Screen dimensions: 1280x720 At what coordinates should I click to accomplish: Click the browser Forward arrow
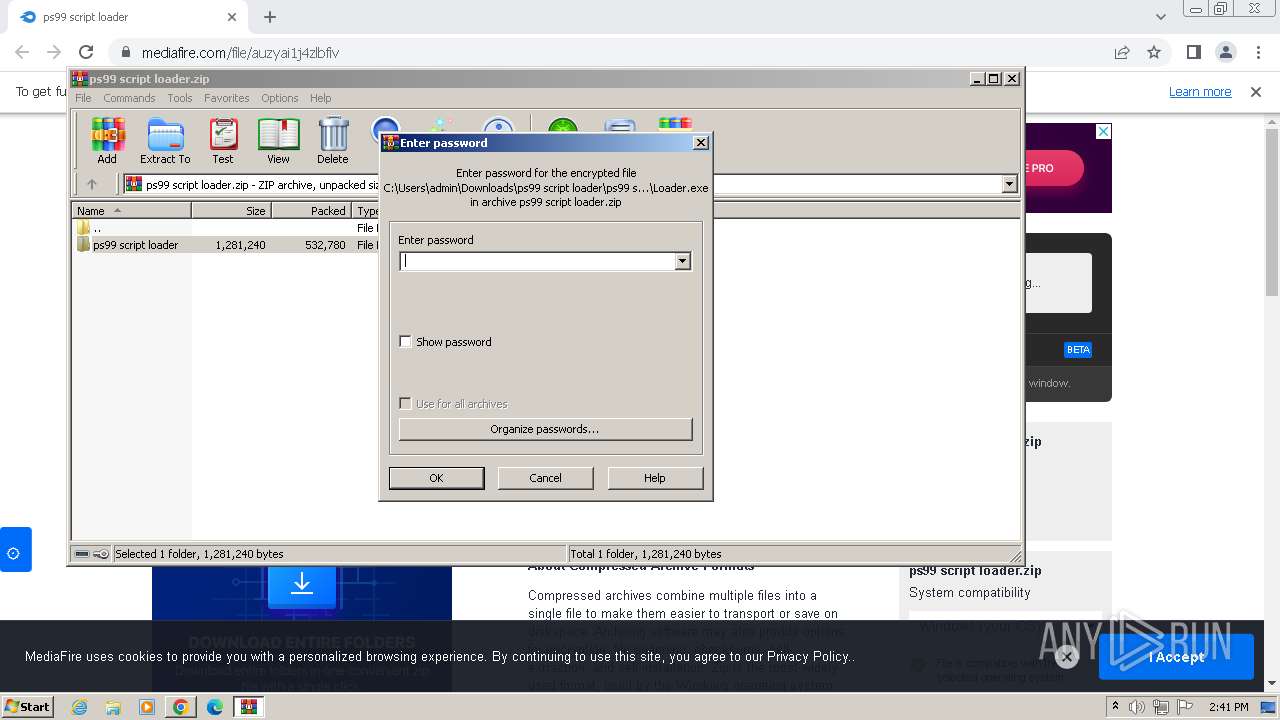coord(54,52)
